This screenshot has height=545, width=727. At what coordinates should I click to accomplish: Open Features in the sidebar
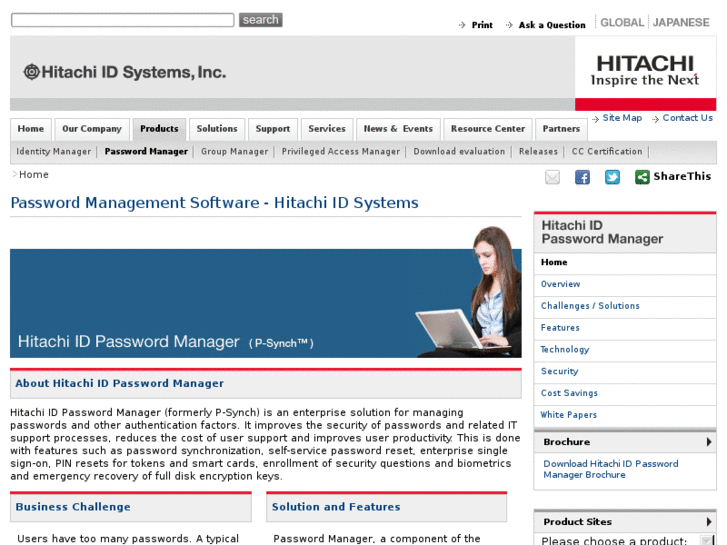pyautogui.click(x=560, y=327)
